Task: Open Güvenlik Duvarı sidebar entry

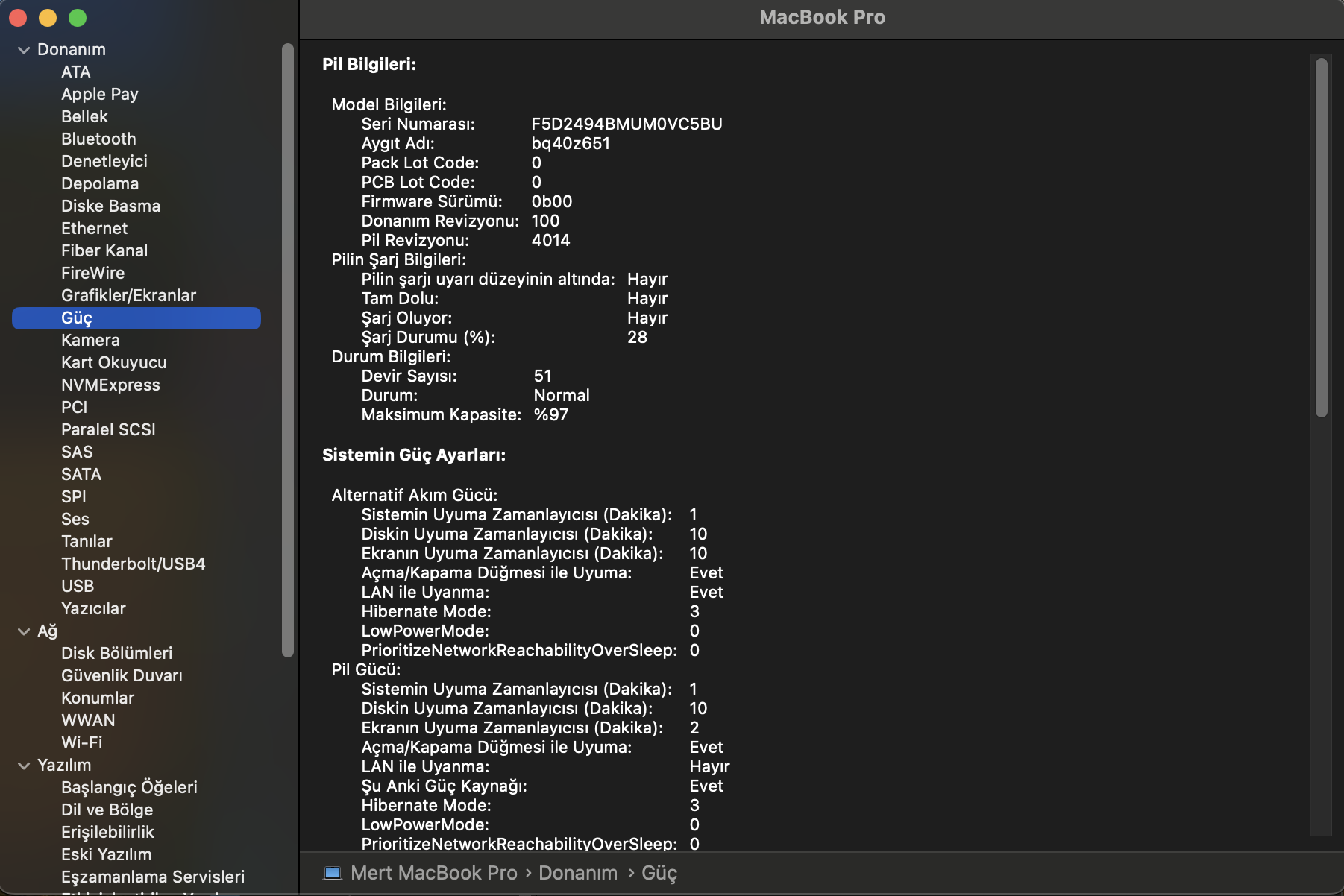Action: 122,675
